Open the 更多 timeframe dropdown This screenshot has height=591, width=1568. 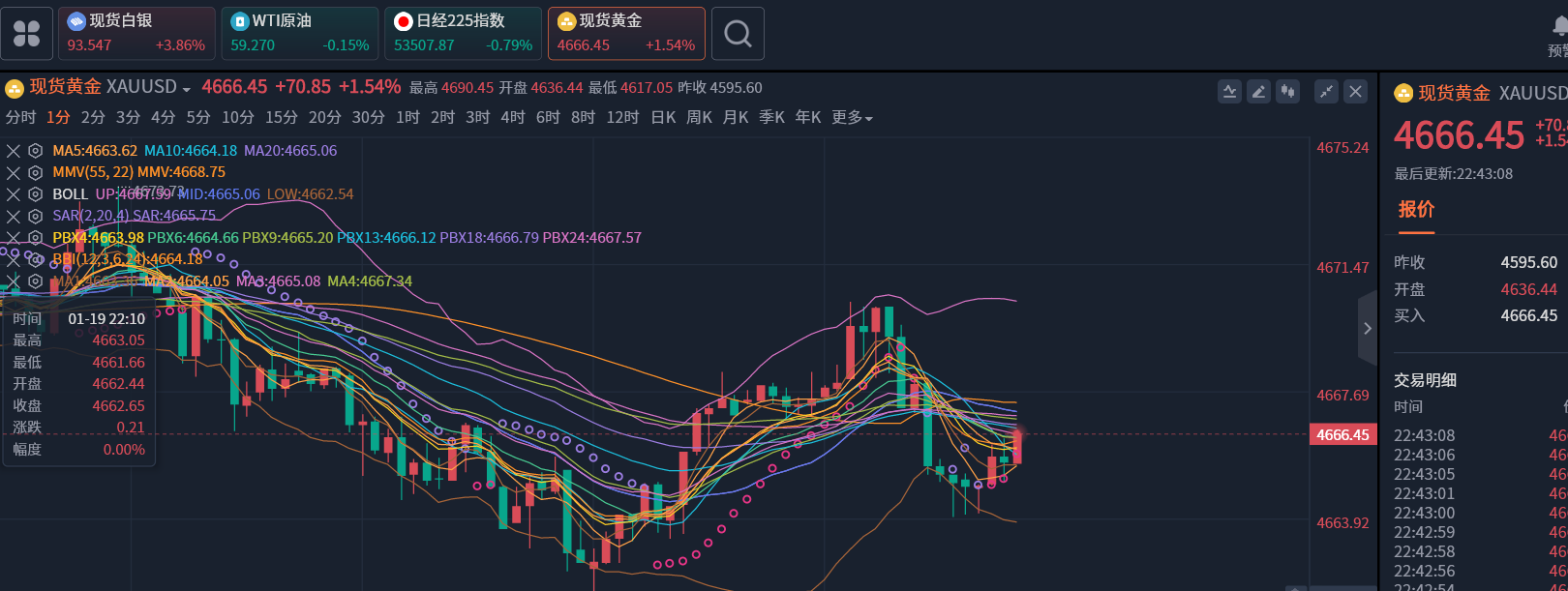pyautogui.click(x=852, y=118)
